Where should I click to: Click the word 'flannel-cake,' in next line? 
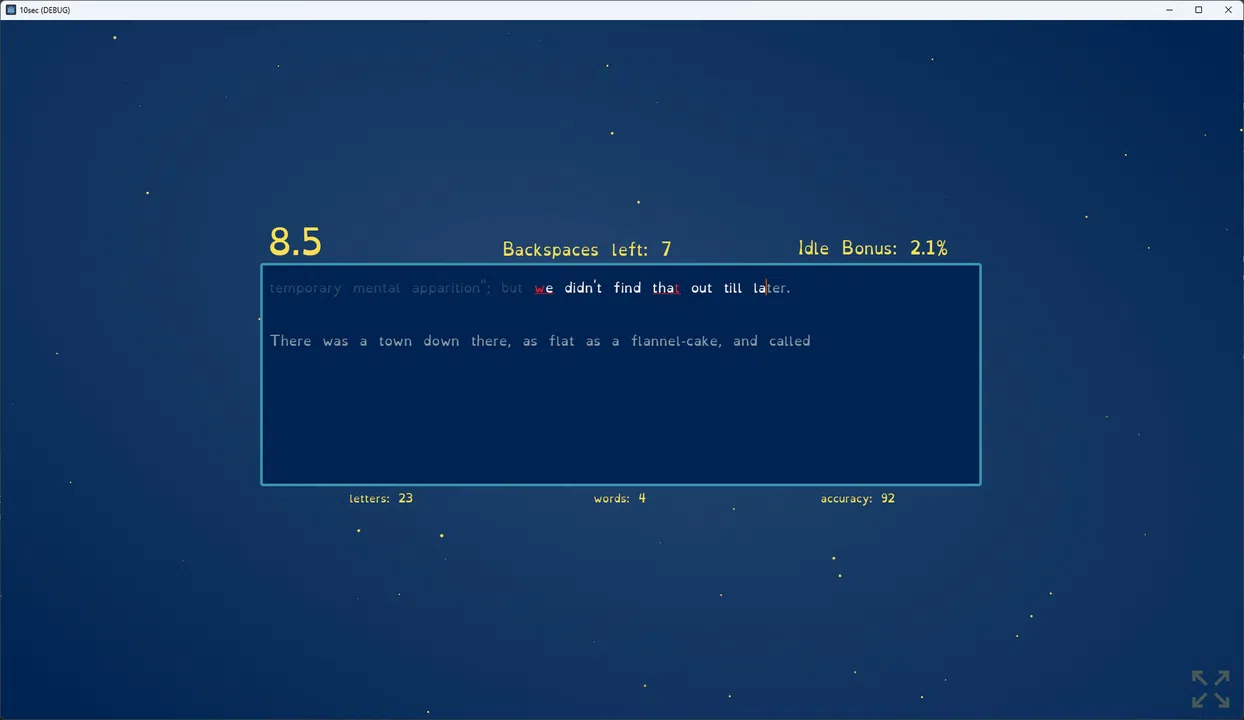point(676,341)
